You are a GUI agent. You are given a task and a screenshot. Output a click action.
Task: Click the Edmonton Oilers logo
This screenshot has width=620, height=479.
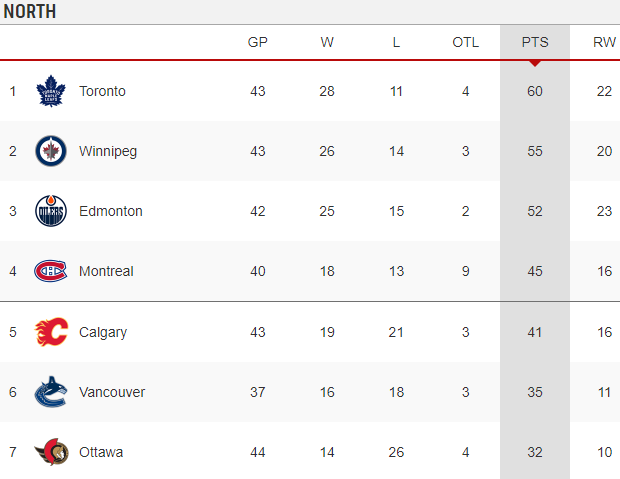tap(51, 211)
